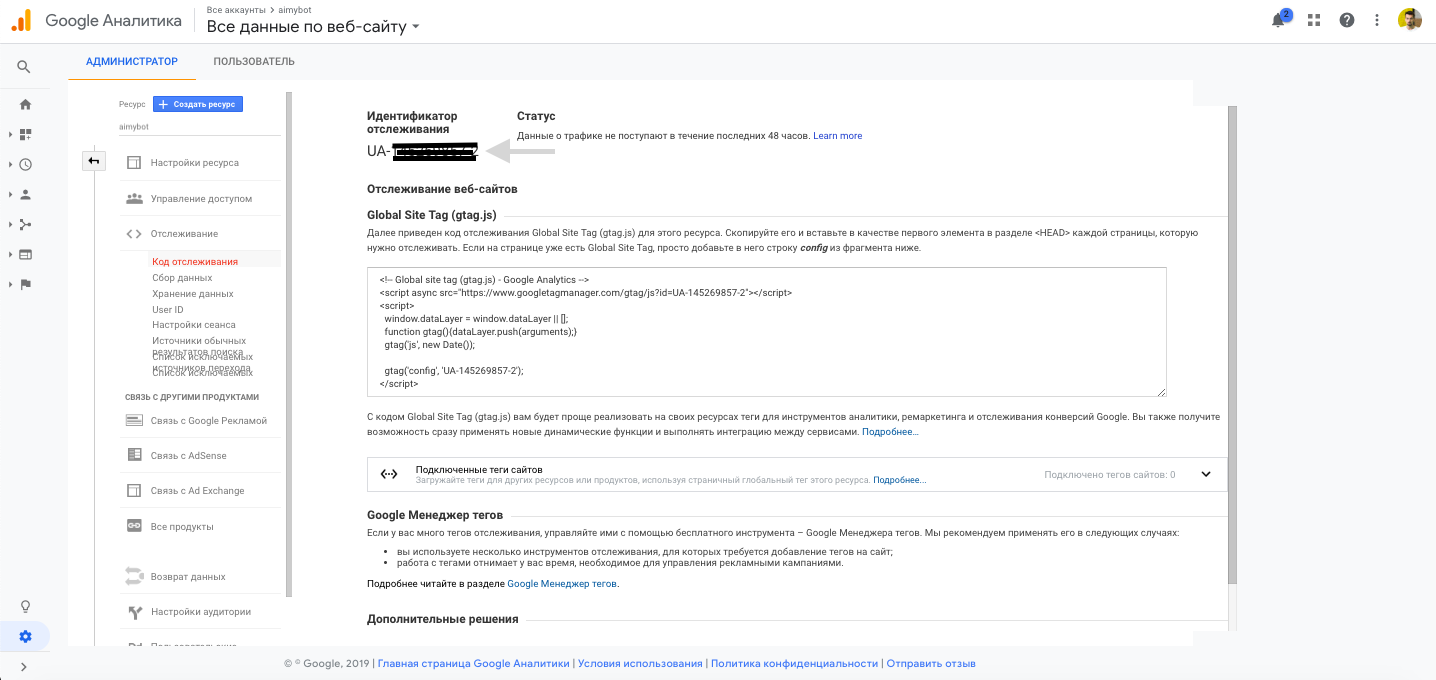1436x680 pixels.
Task: Select the АДМИНИСТРАТОР tab
Action: tap(132, 62)
